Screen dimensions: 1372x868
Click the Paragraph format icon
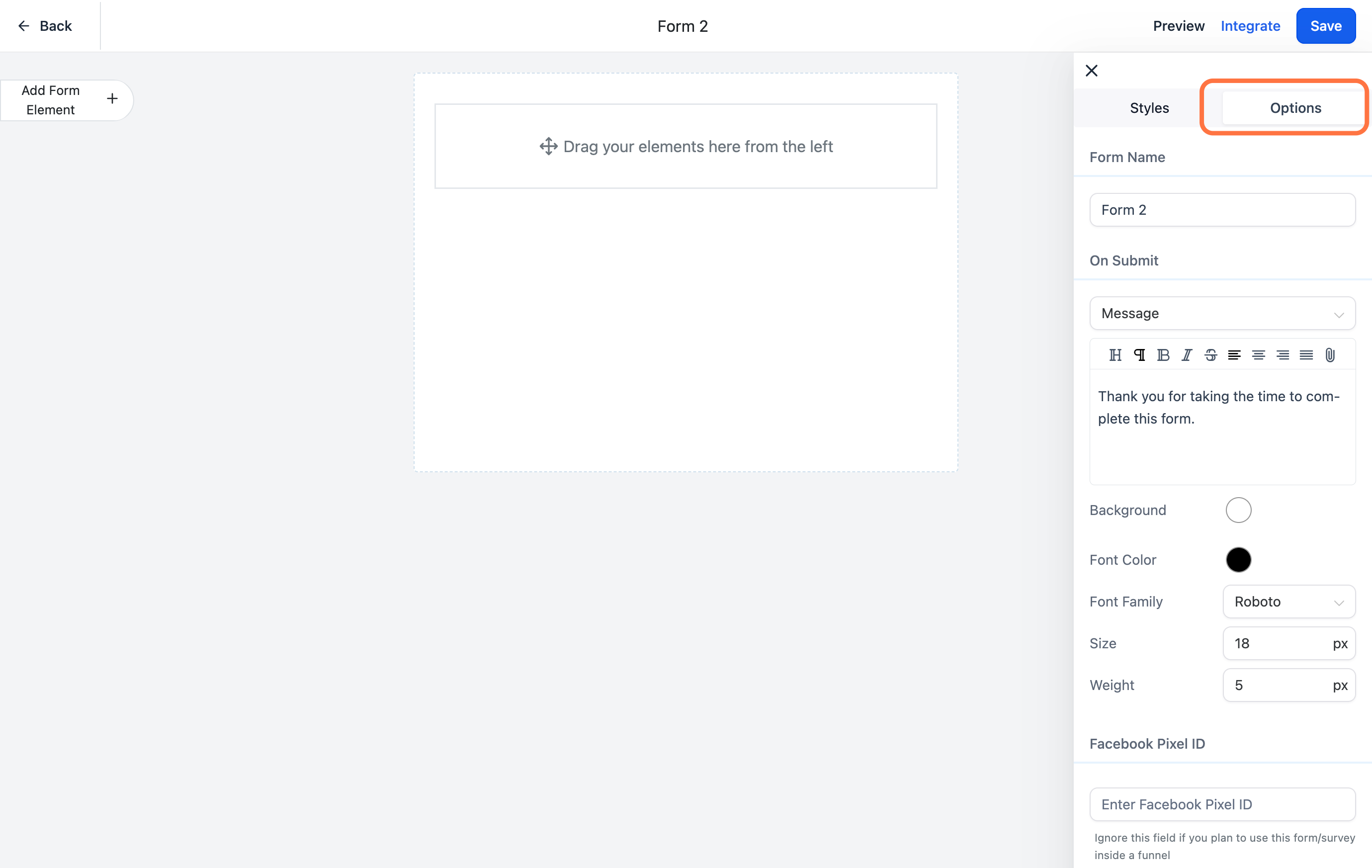[1139, 355]
